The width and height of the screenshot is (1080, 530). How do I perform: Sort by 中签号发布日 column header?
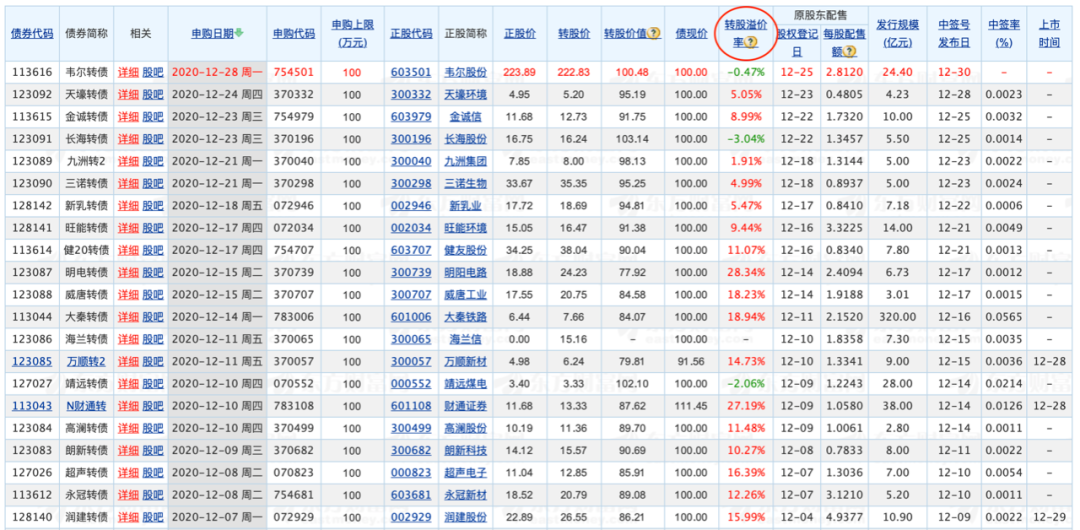click(x=954, y=34)
